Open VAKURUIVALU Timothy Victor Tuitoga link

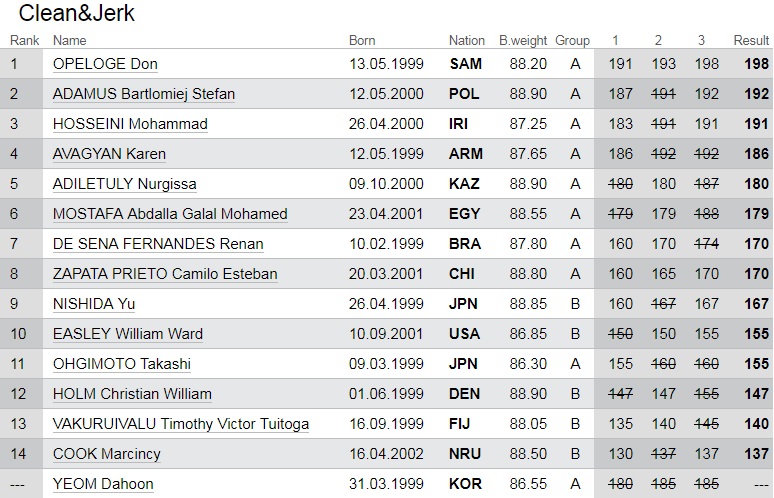[181, 424]
